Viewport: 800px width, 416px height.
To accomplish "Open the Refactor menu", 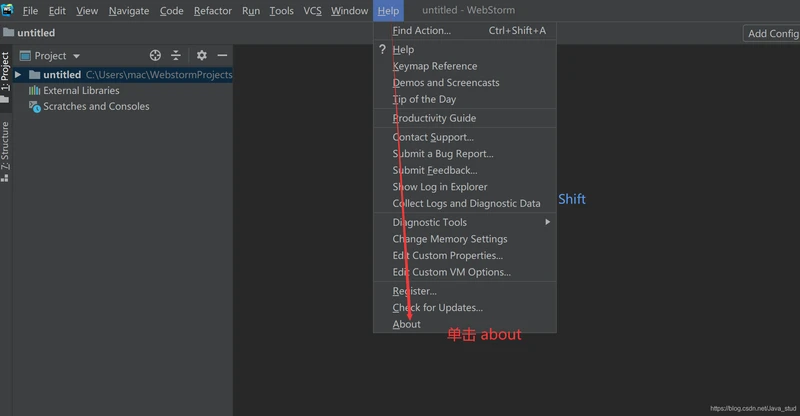I will 212,11.
